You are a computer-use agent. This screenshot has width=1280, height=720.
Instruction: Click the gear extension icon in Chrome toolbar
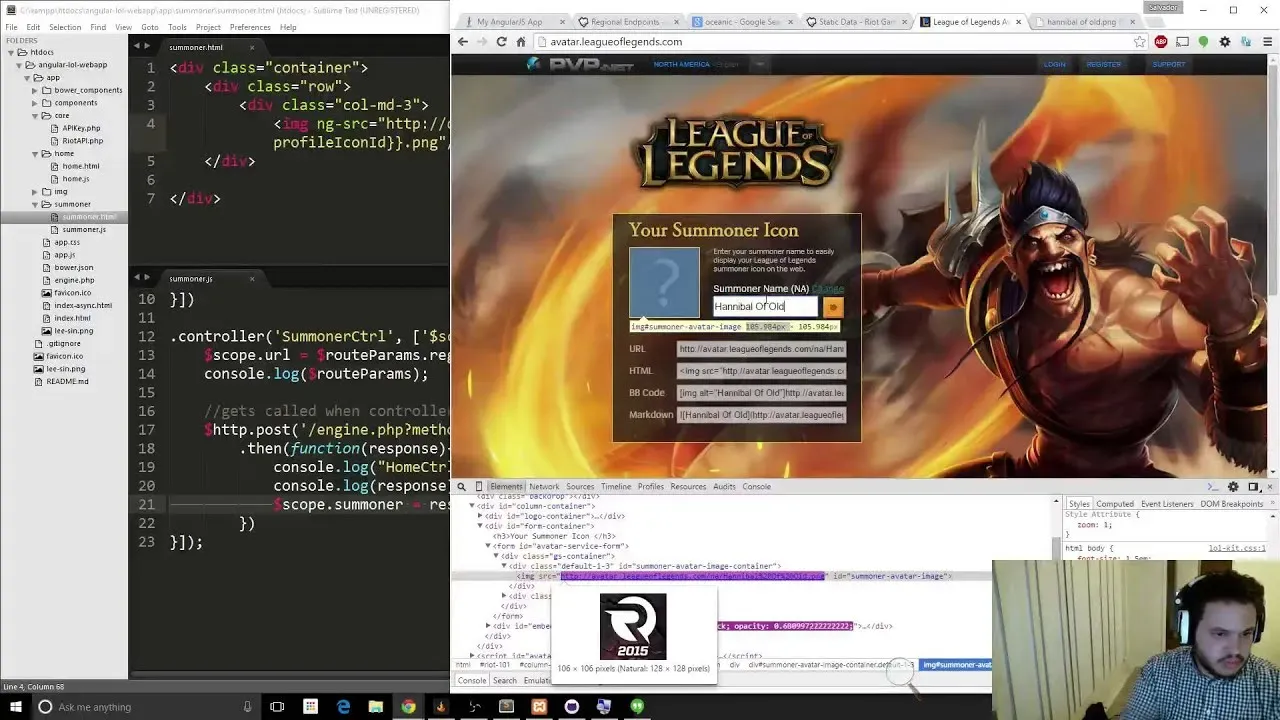point(1224,42)
